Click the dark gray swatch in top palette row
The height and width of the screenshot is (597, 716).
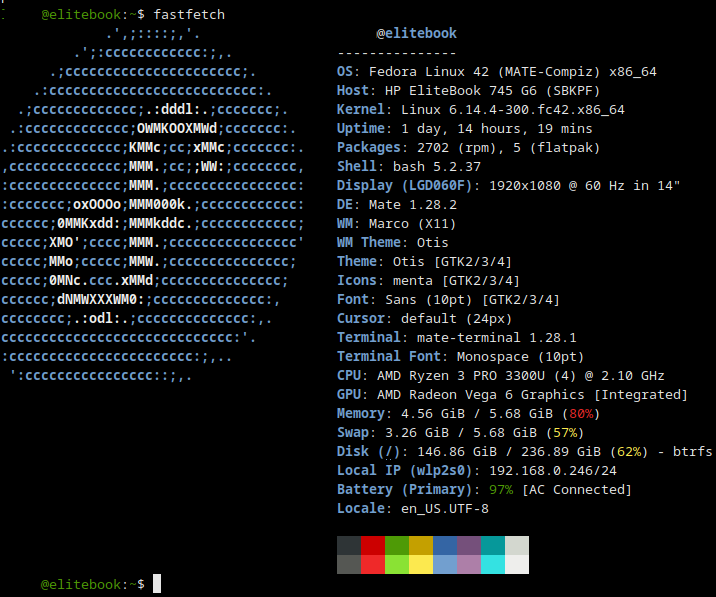(349, 545)
